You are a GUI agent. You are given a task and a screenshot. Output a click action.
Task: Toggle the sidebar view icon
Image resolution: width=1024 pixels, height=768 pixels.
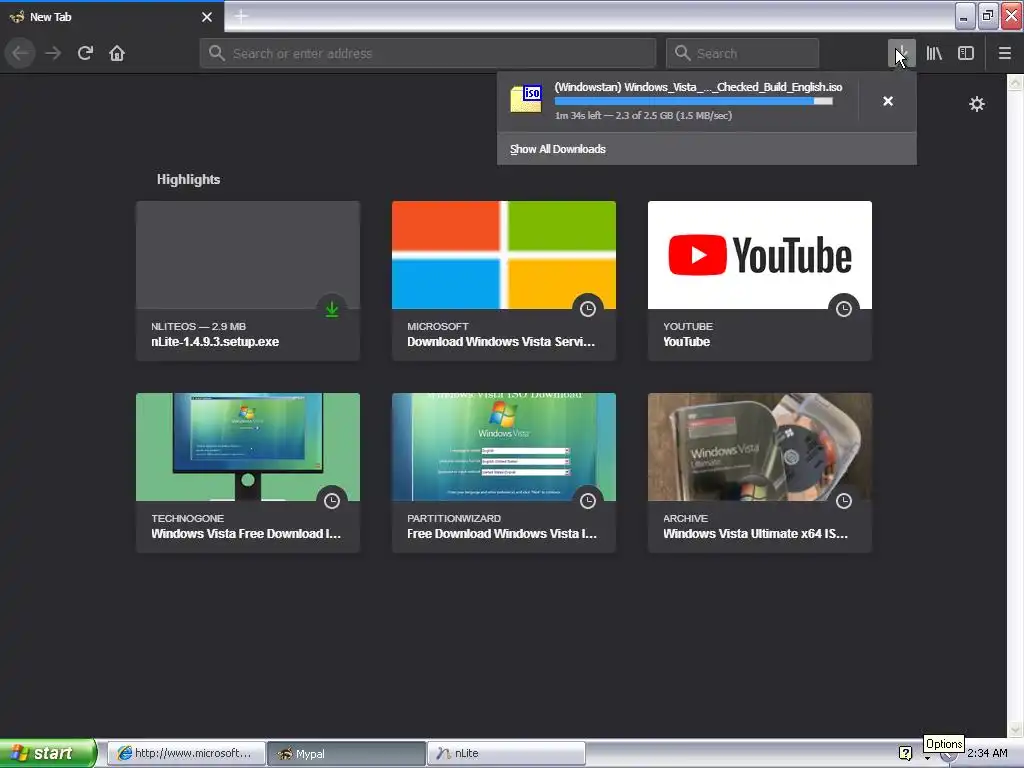pyautogui.click(x=966, y=53)
